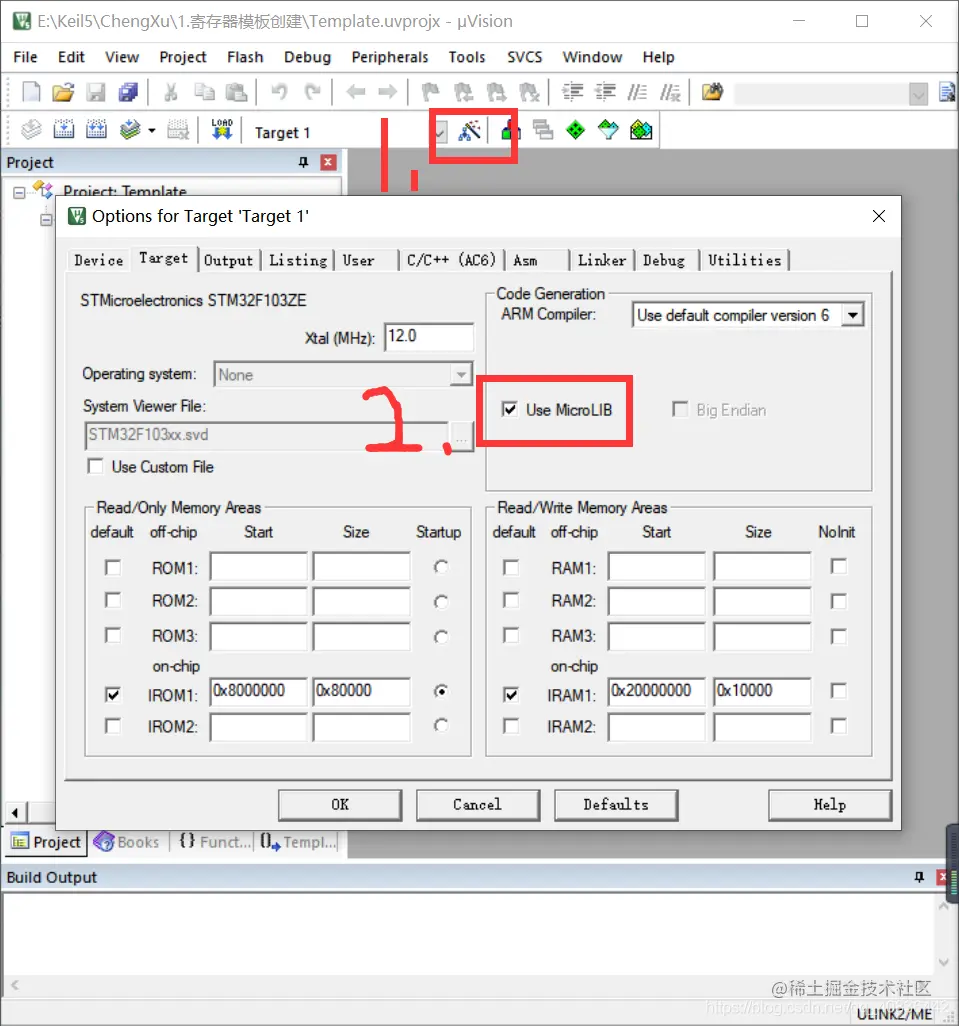Confirm options with OK button
The width and height of the screenshot is (959, 1026).
coord(340,805)
